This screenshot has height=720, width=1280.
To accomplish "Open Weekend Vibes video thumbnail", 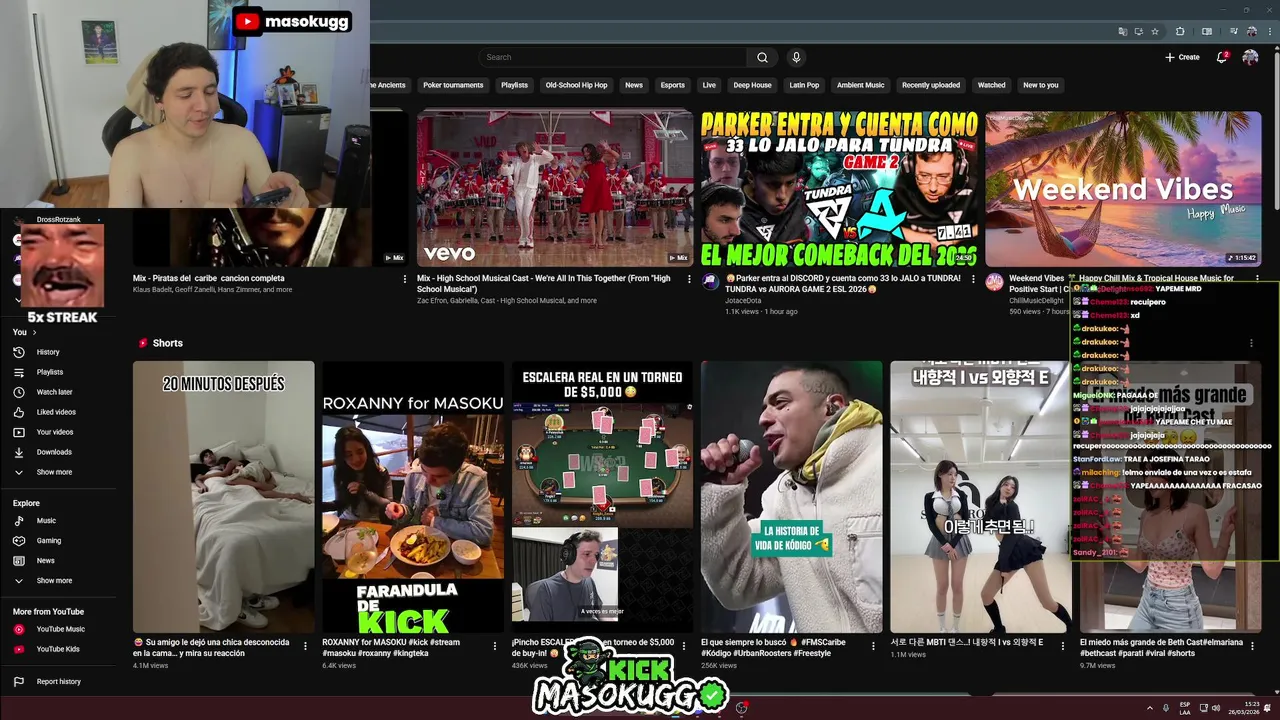I will tap(1123, 188).
